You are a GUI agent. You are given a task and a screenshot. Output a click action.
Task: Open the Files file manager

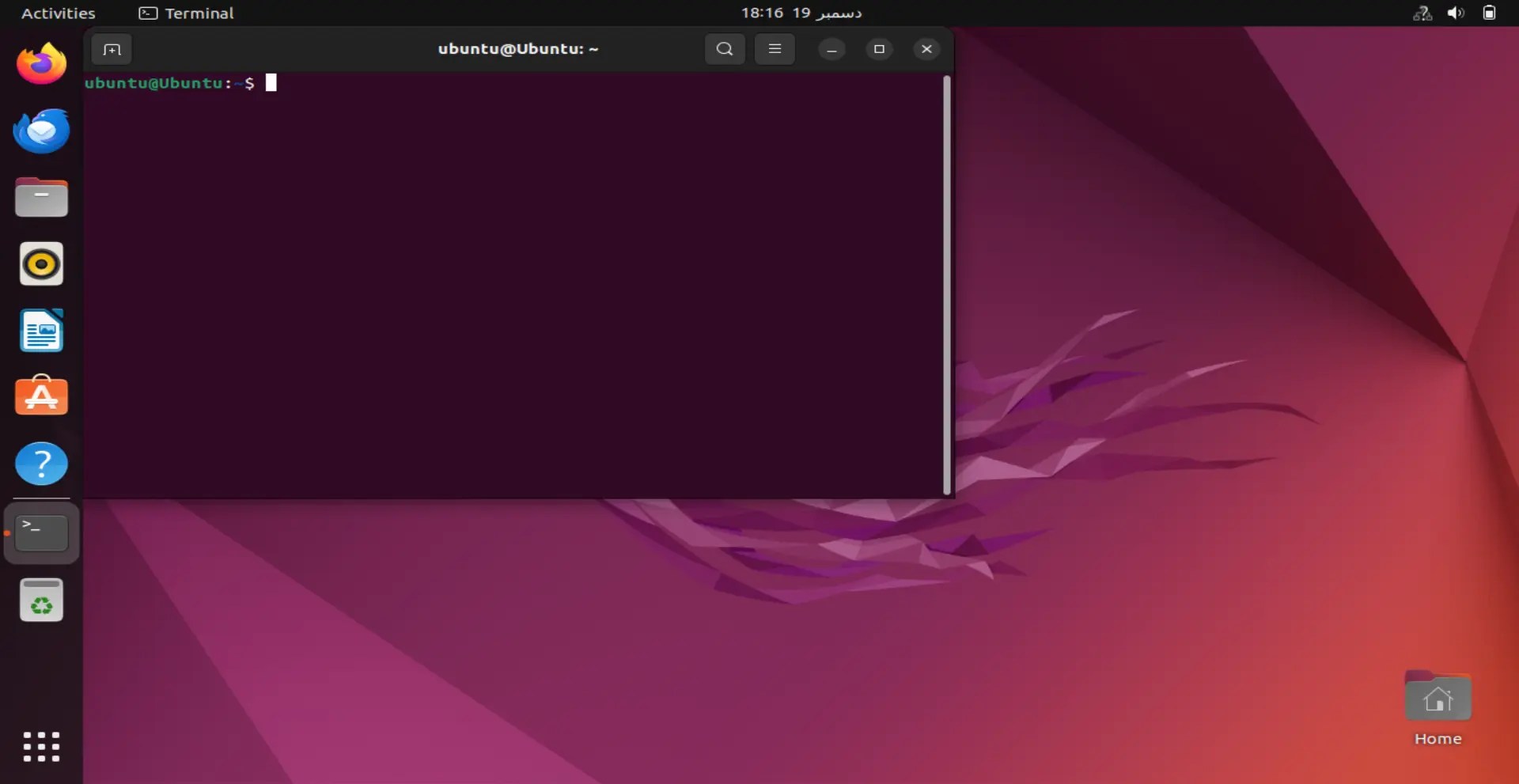pyautogui.click(x=41, y=197)
